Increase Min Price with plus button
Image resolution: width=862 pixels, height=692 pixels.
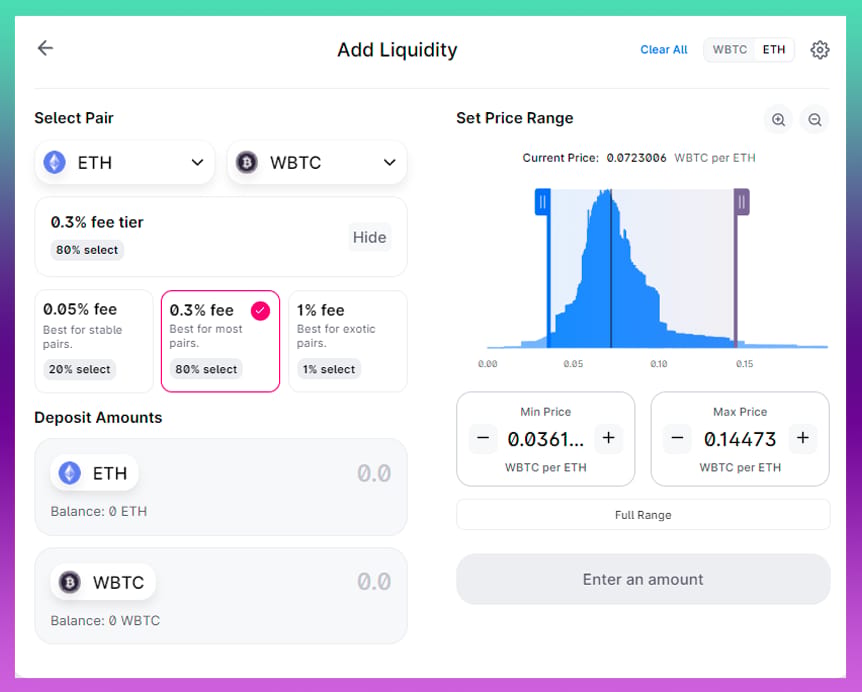click(609, 438)
